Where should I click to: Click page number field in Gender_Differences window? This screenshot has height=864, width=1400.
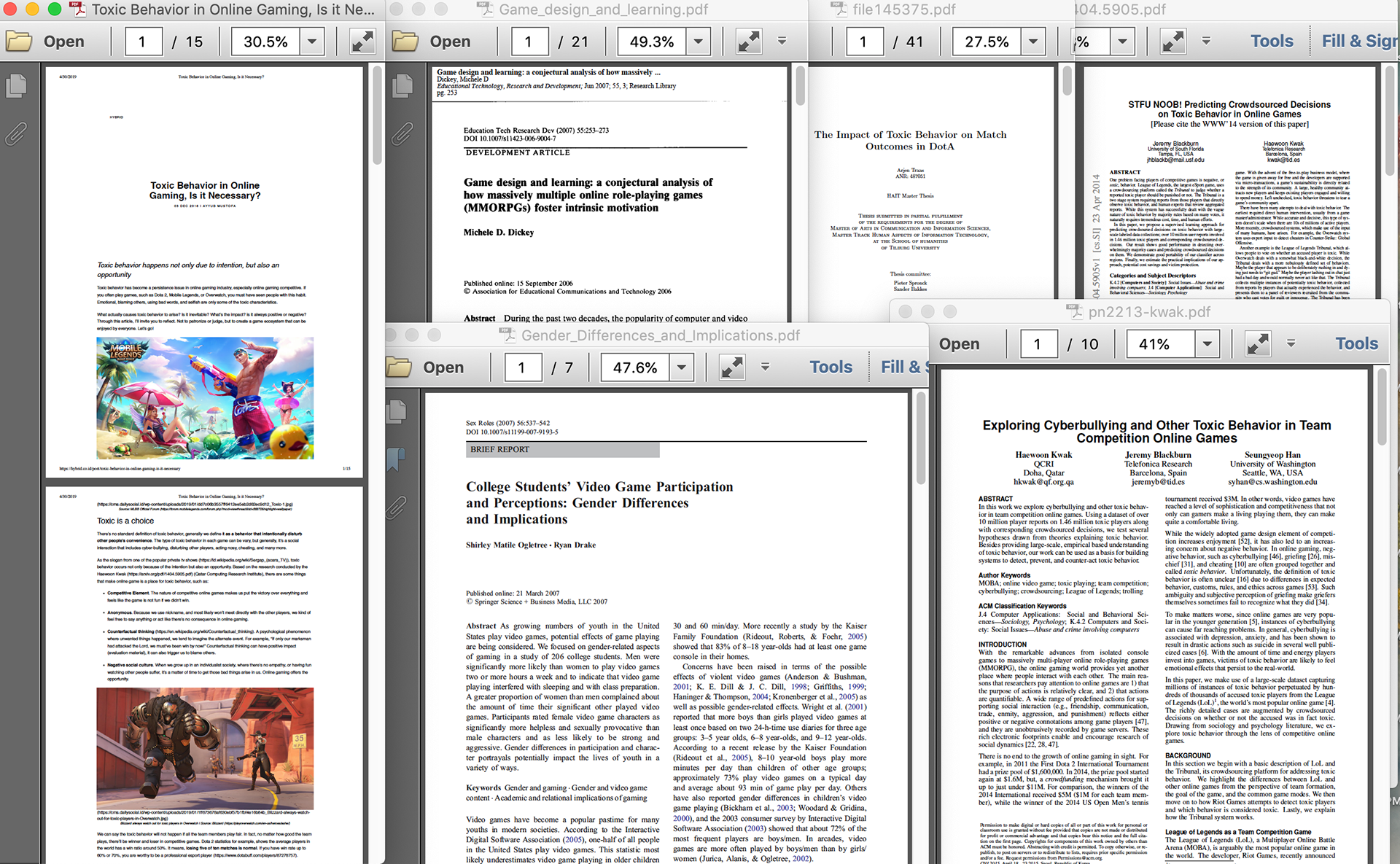(523, 367)
